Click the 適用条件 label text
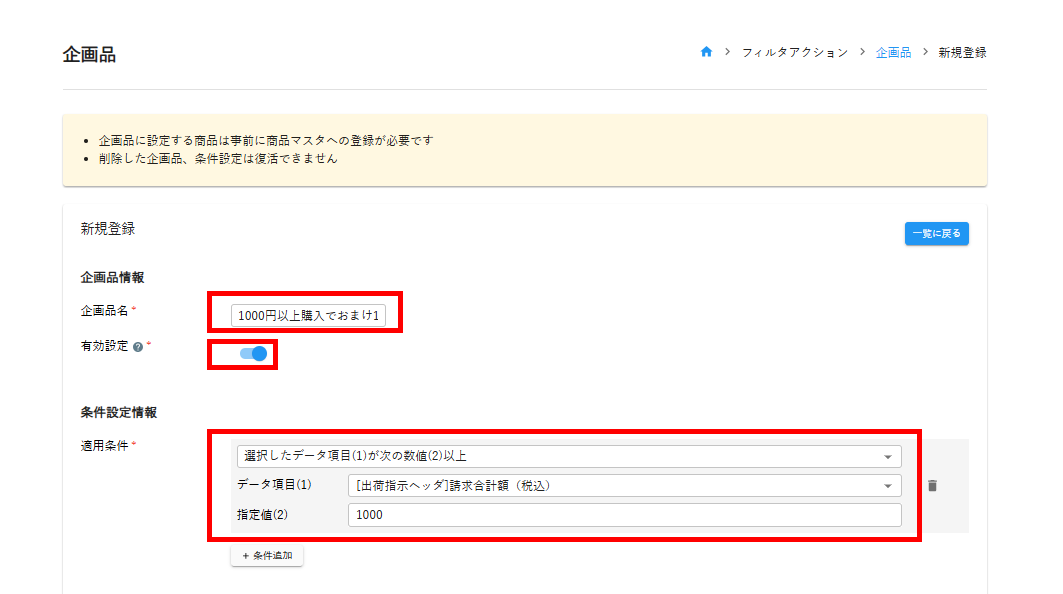The image size is (1063, 594). 104,446
